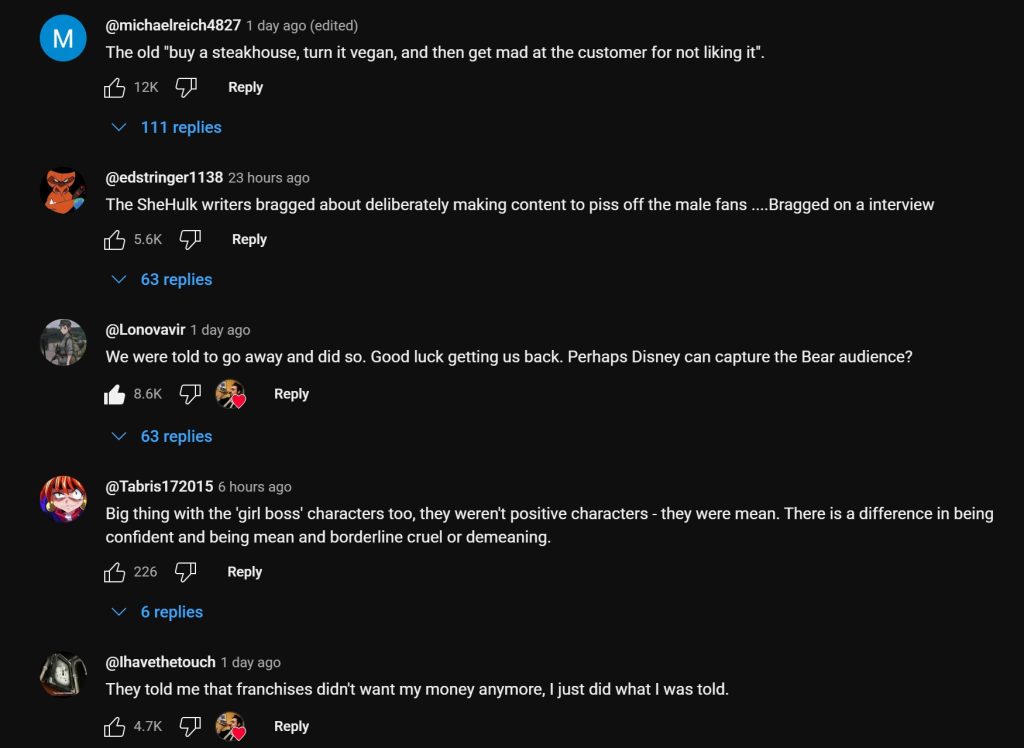Open @Tabris172015's profile avatar
The image size is (1024, 748).
(x=62, y=498)
